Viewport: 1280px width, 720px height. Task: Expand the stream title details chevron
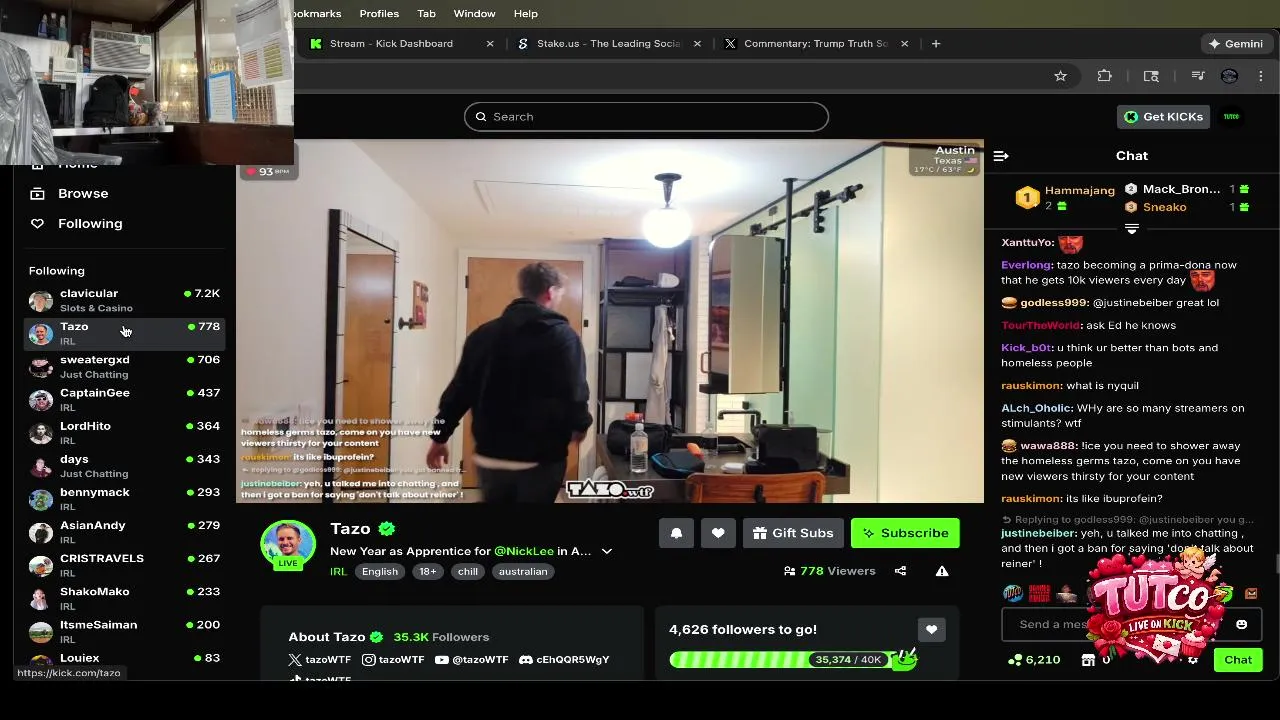coord(606,551)
